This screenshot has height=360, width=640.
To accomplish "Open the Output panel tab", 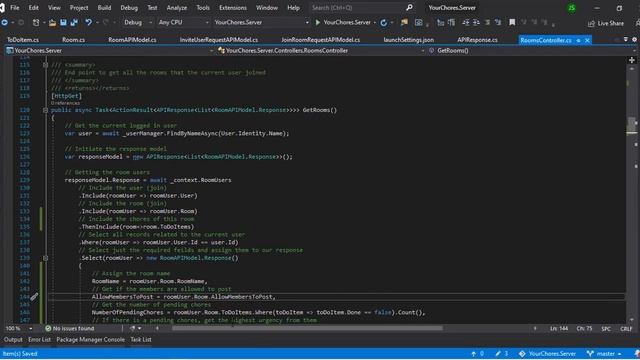I will tap(13, 340).
